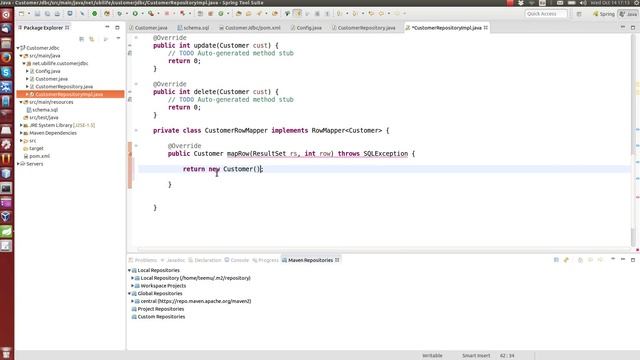Open the Progress view tab
This screenshot has width=640, height=360.
coord(265,260)
